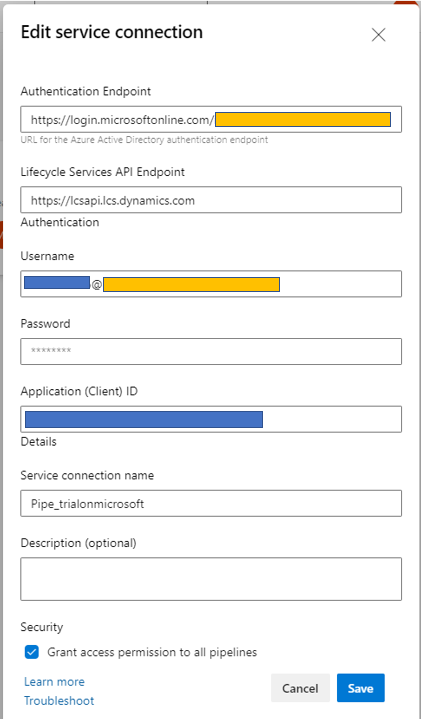This screenshot has height=719, width=421.
Task: Click the Azure Active Directory helper text
Action: pyautogui.click(x=144, y=139)
